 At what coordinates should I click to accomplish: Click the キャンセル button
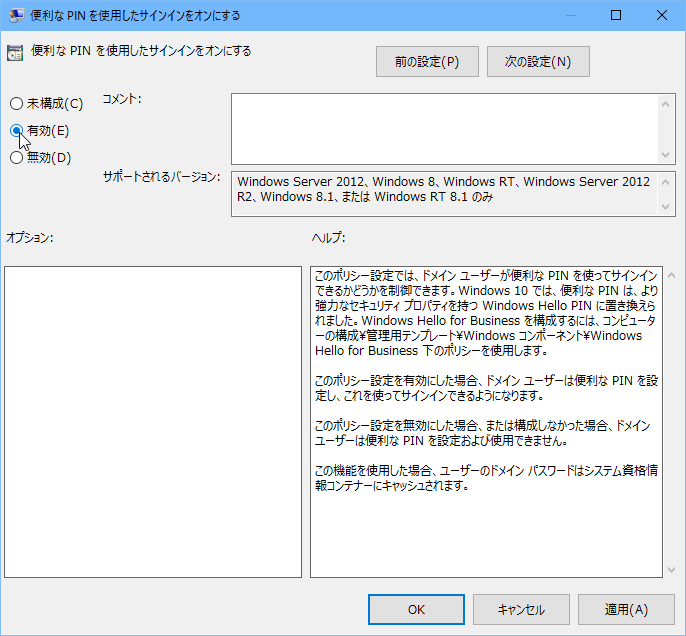521,609
